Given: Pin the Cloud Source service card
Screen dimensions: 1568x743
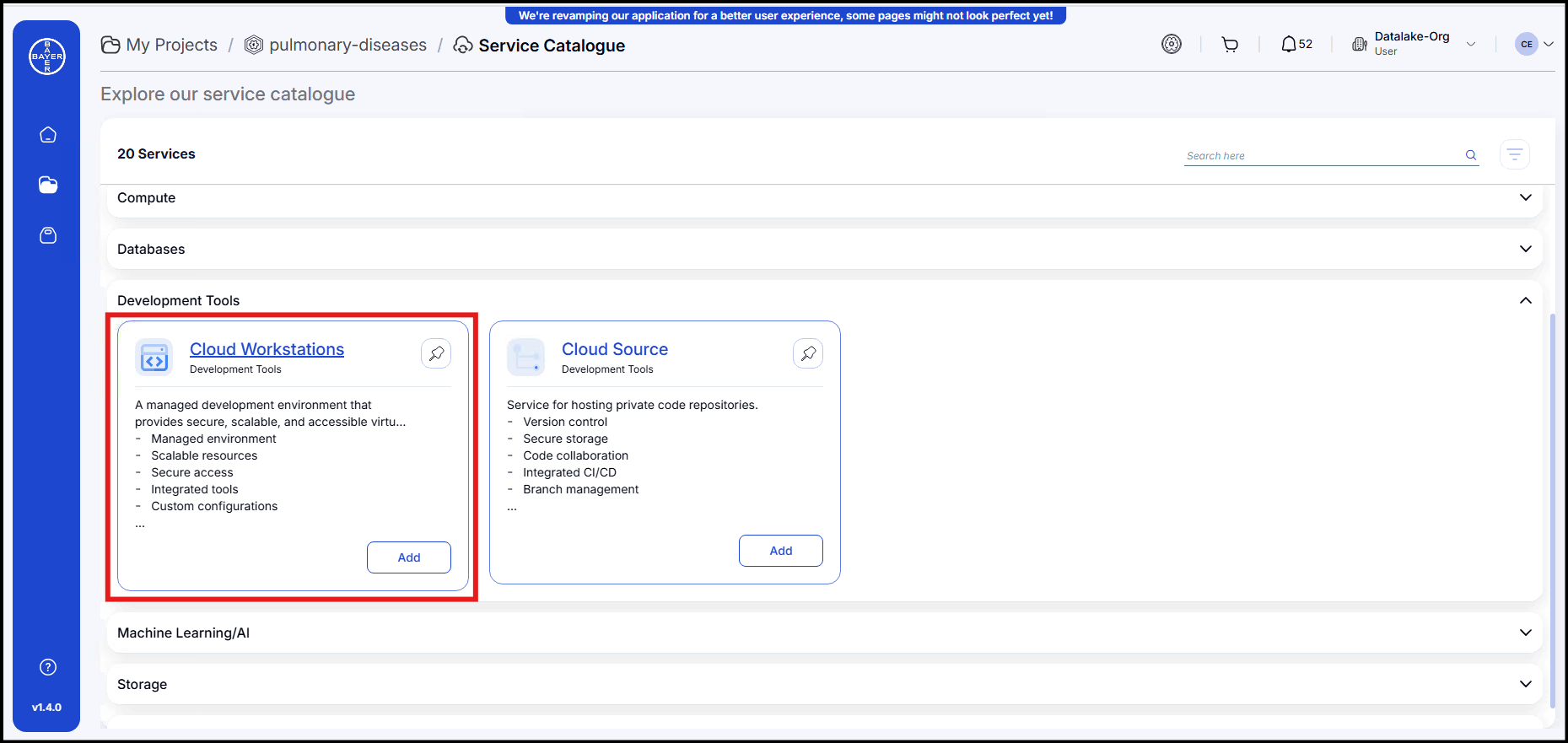Looking at the screenshot, I should coord(808,353).
